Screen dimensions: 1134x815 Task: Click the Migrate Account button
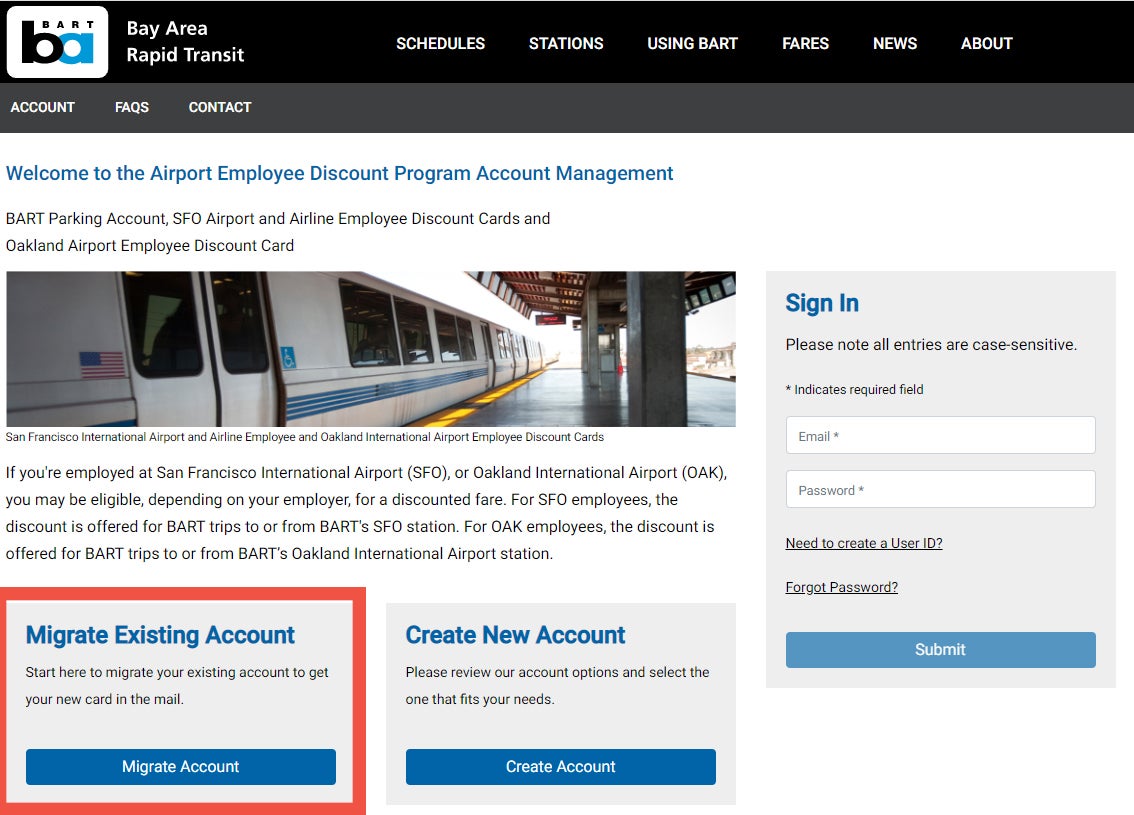[181, 767]
